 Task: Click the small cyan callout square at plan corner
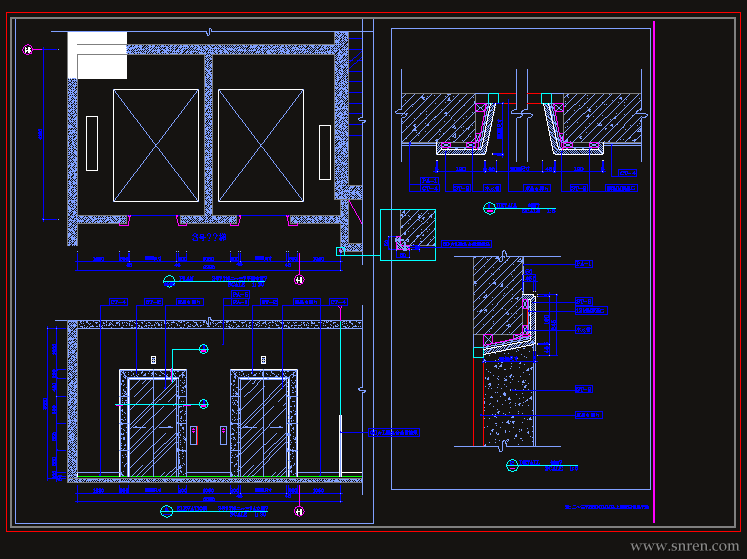point(340,251)
